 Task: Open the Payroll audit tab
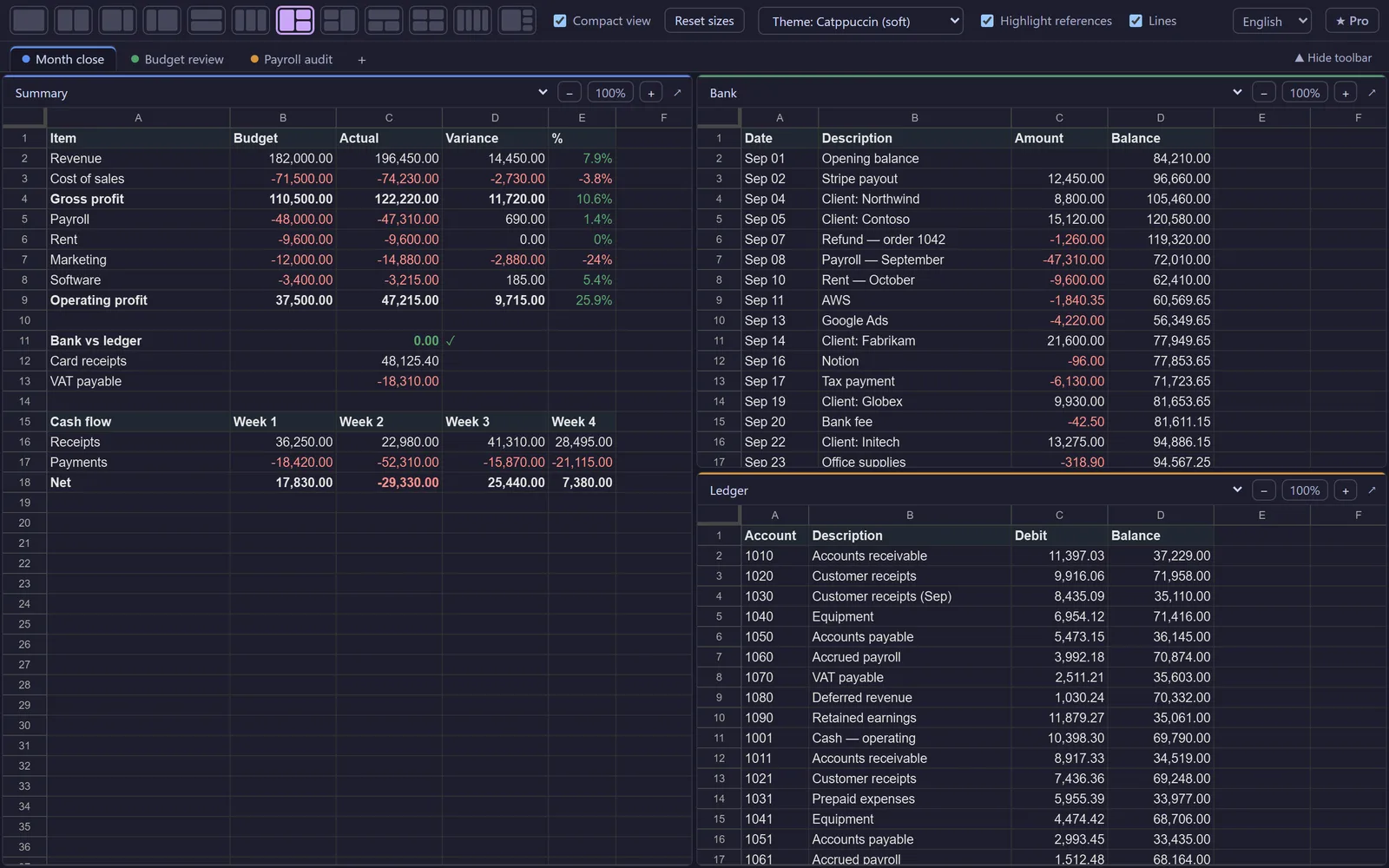pyautogui.click(x=292, y=59)
